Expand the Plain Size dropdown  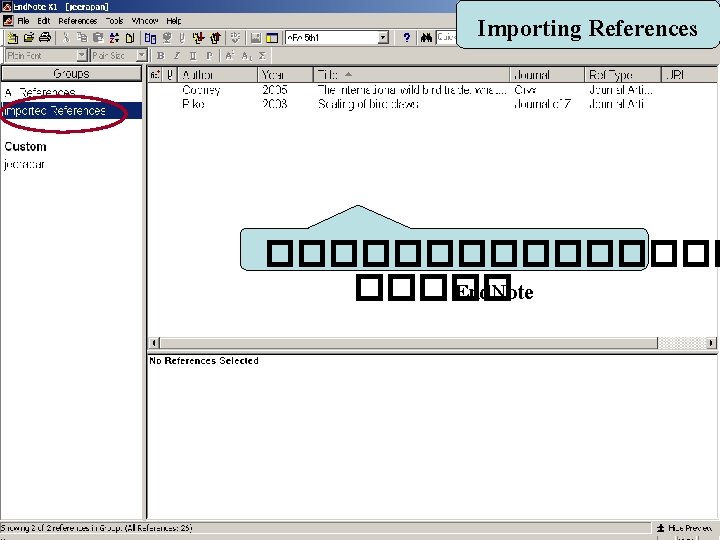[141, 56]
